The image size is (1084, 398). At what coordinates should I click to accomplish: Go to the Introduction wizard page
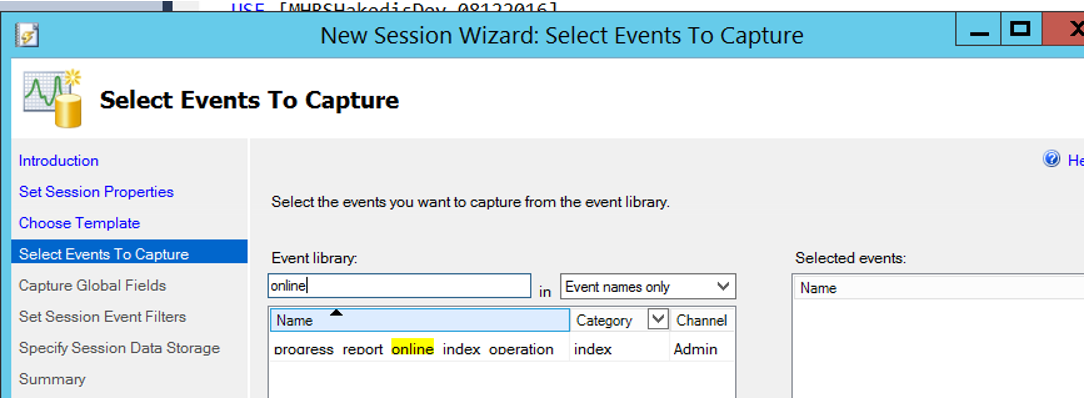(59, 160)
